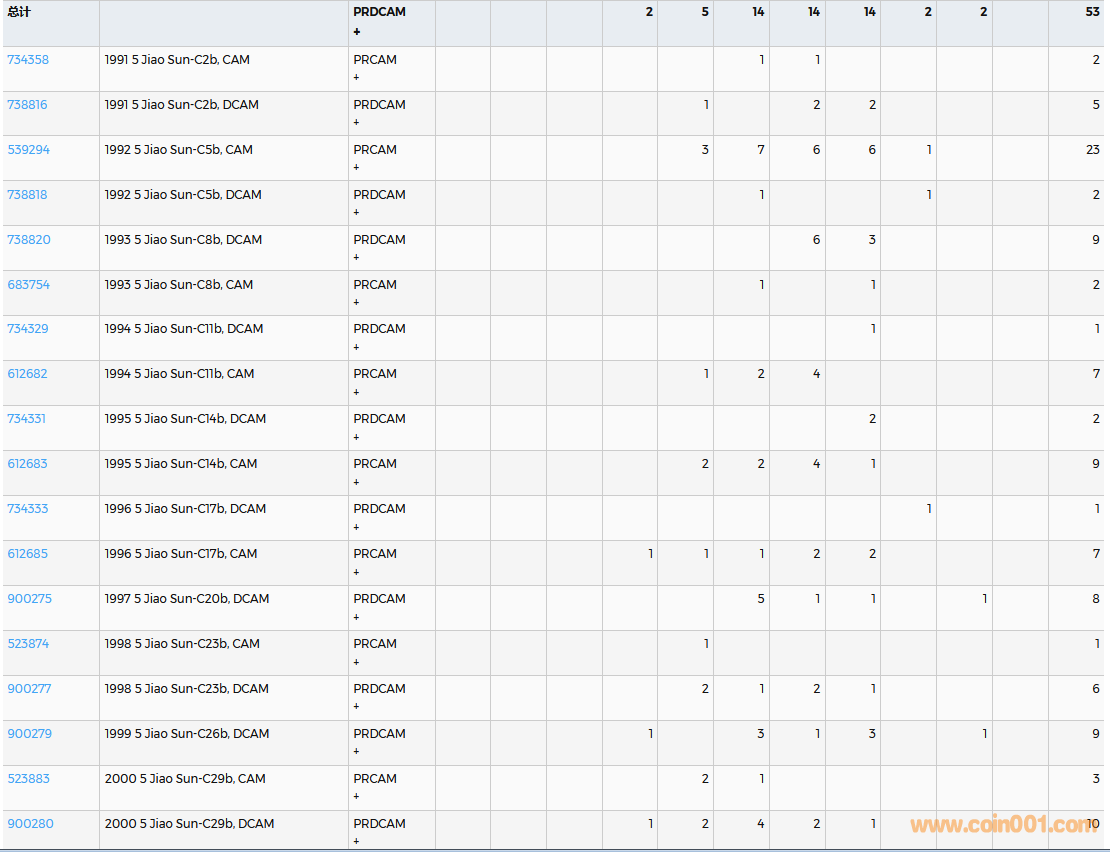The image size is (1110, 852).
Task: Click the 总计 header label
Action: [x=19, y=13]
